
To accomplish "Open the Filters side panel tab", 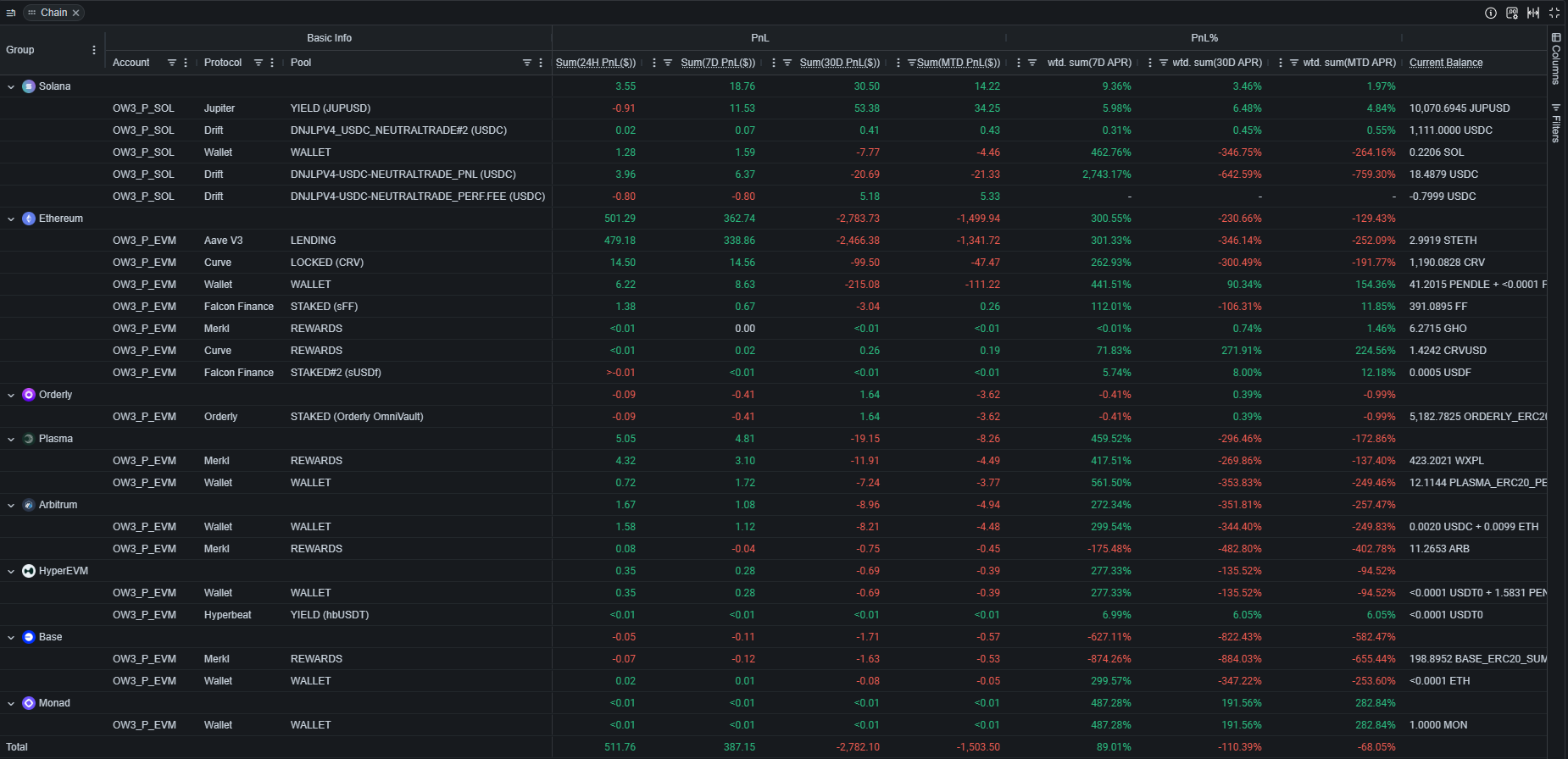I will 1556,123.
